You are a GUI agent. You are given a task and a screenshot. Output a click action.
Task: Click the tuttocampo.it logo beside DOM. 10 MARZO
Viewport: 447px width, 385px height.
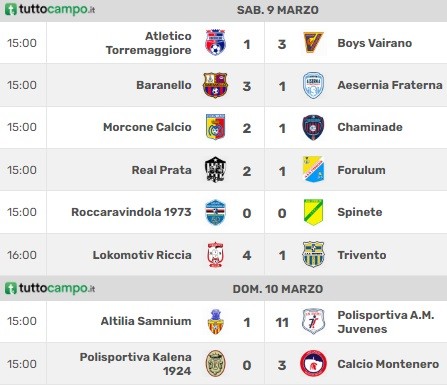point(50,288)
